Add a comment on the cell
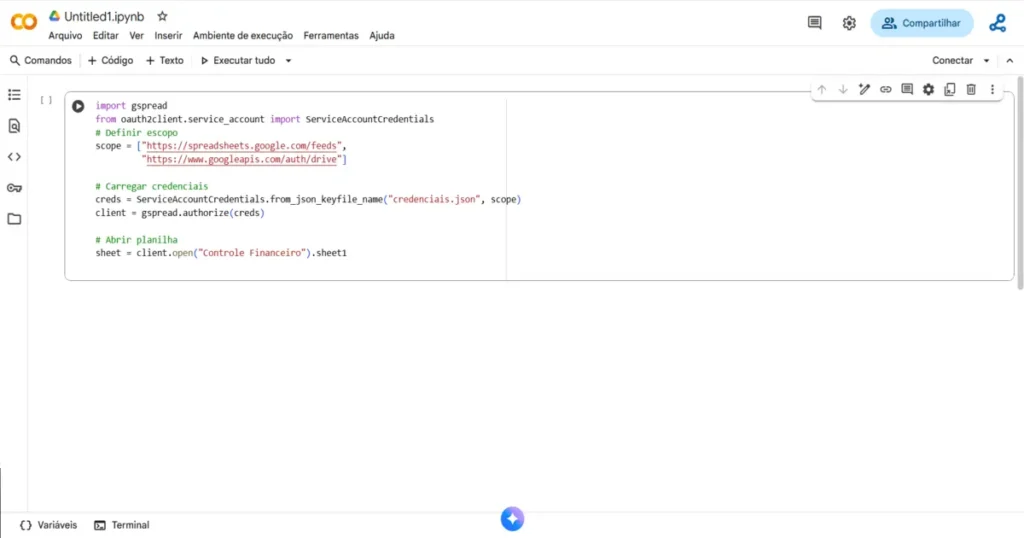 click(907, 89)
